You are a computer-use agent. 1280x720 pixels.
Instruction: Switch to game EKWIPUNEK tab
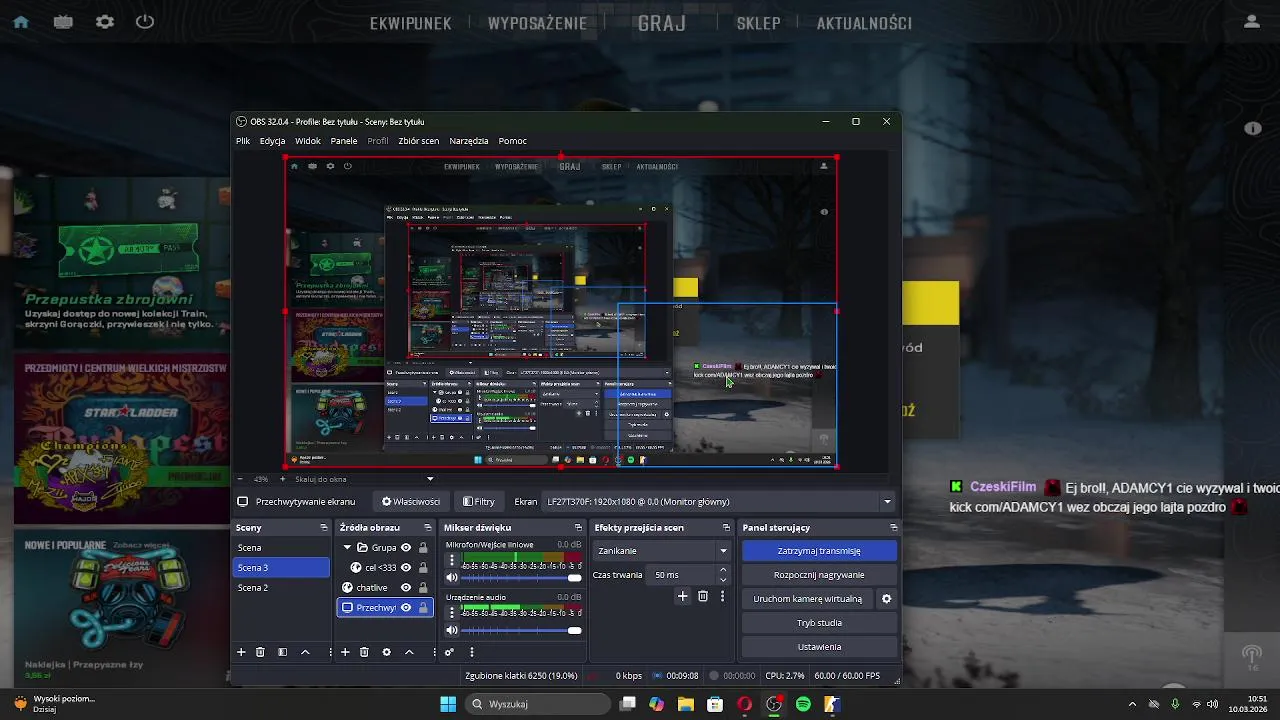click(x=411, y=23)
